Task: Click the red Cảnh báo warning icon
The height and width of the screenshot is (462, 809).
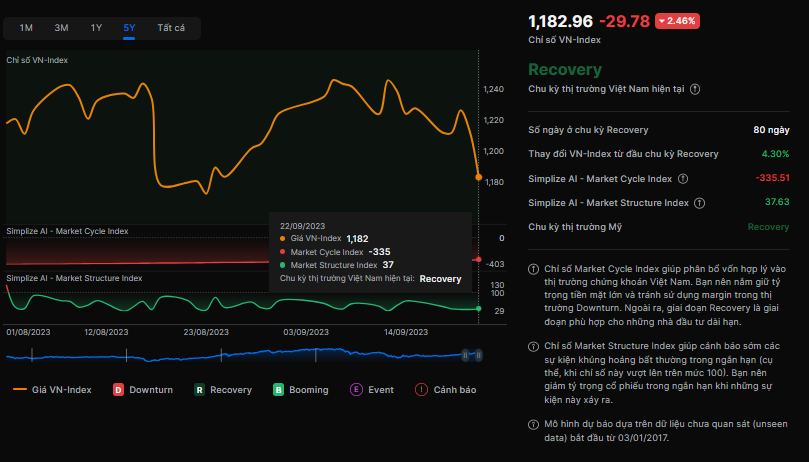Action: click(421, 389)
